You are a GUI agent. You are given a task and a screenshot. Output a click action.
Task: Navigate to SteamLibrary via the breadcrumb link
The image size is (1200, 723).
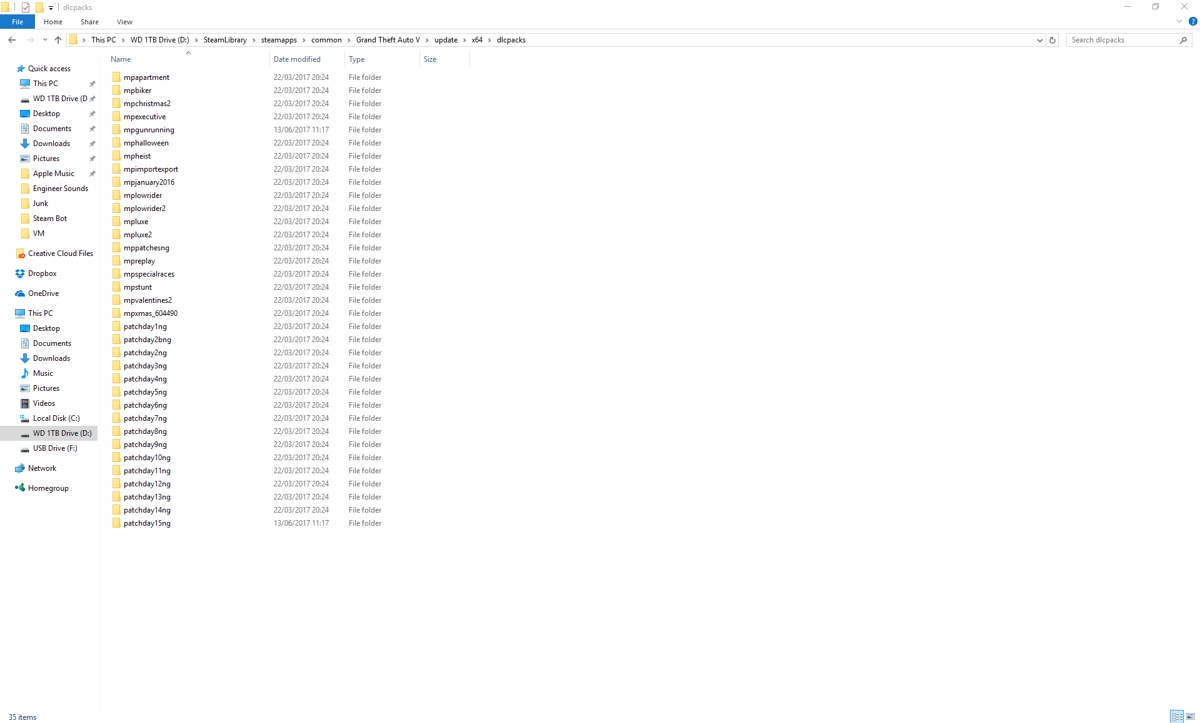pos(225,40)
